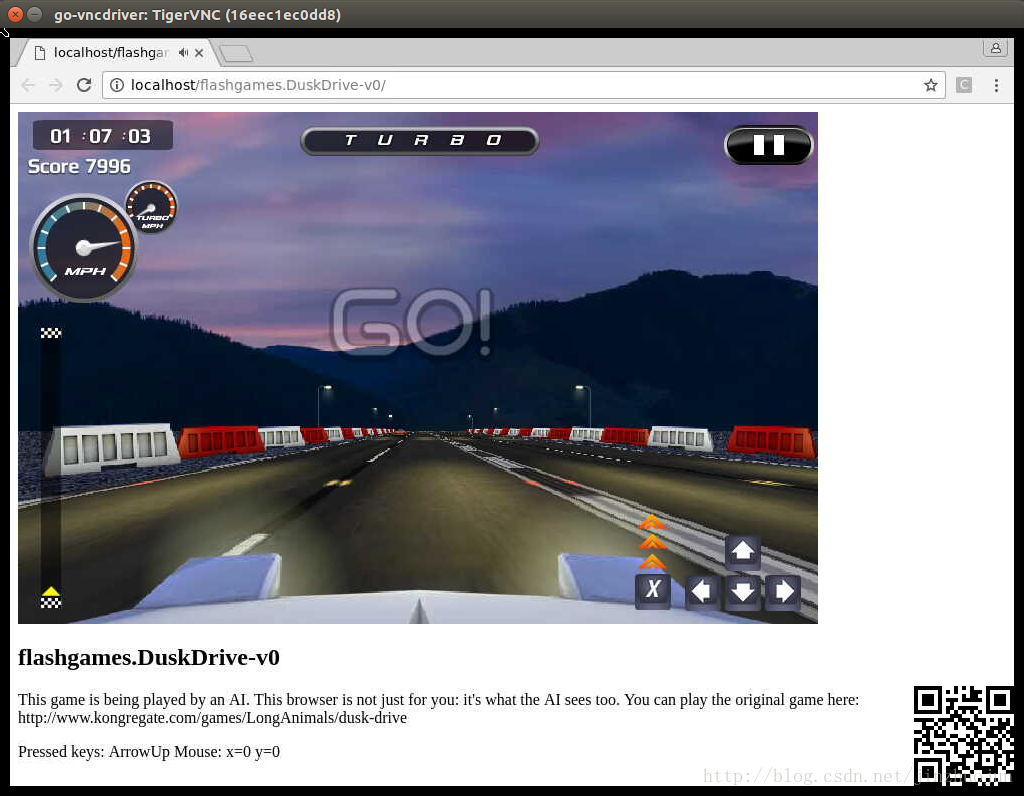Click the kongregate.com dusk-drive URL text
1024x796 pixels.
tap(212, 718)
